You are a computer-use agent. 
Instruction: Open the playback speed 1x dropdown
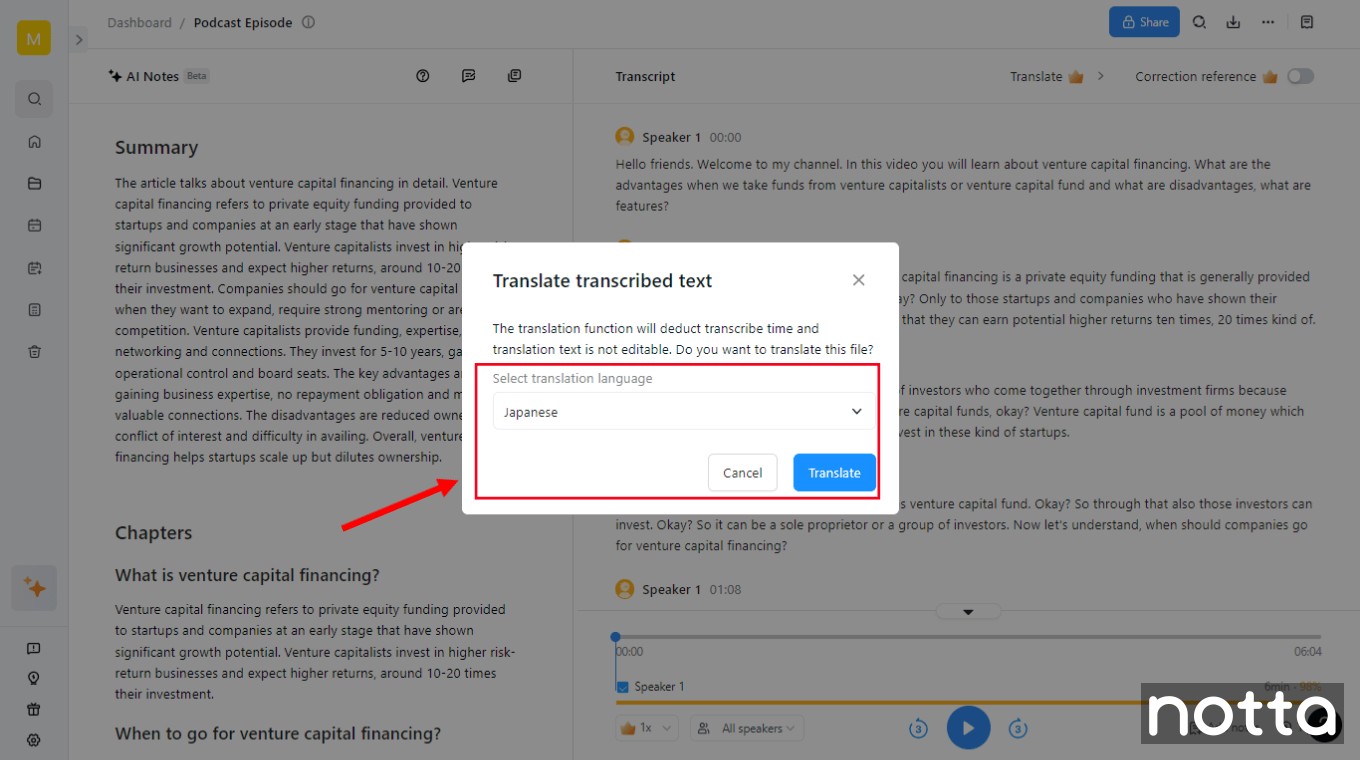(646, 728)
